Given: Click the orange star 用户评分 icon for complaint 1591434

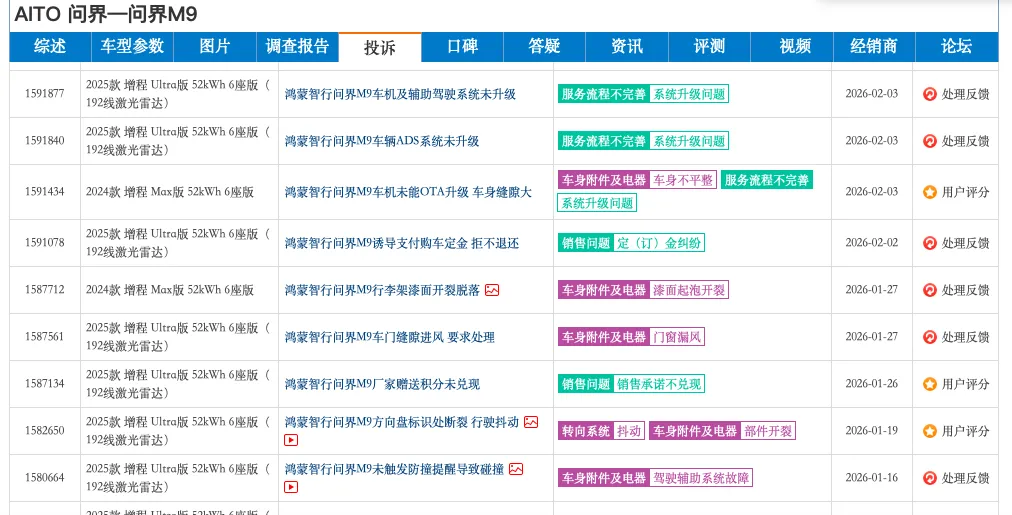Looking at the screenshot, I should pos(929,192).
